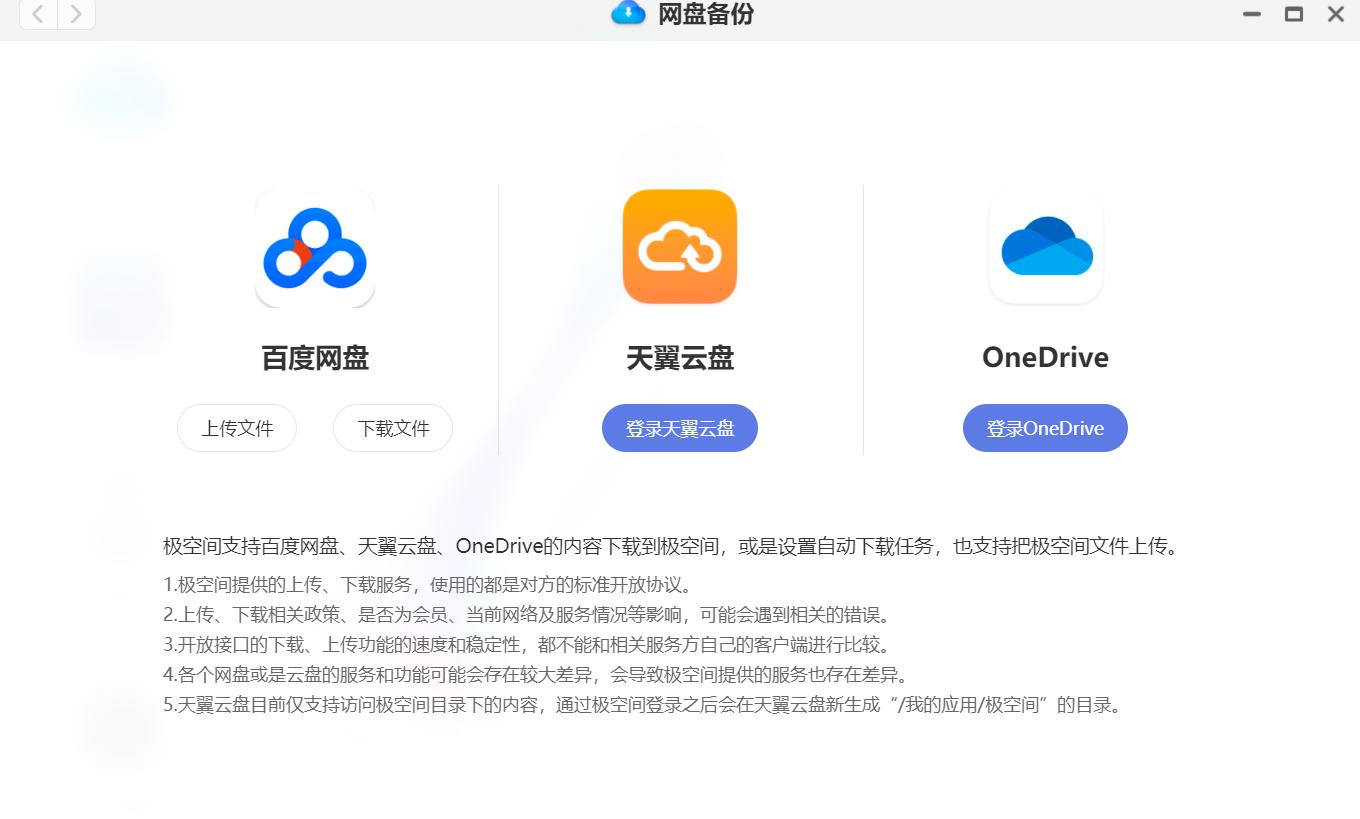Select the OneDrive section heading
The image size is (1360, 819).
(x=1045, y=357)
